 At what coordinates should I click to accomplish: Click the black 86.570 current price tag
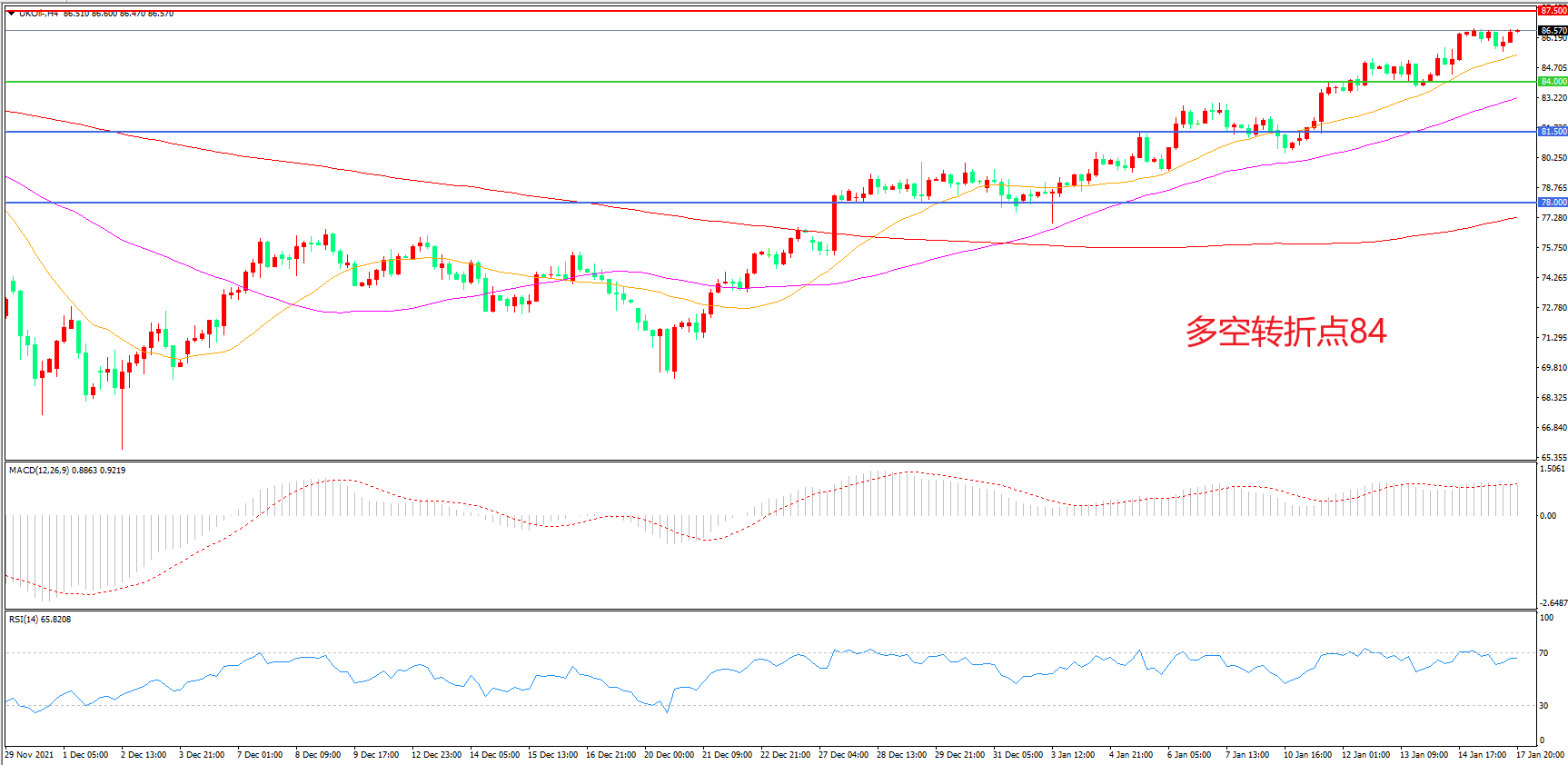(x=1553, y=30)
